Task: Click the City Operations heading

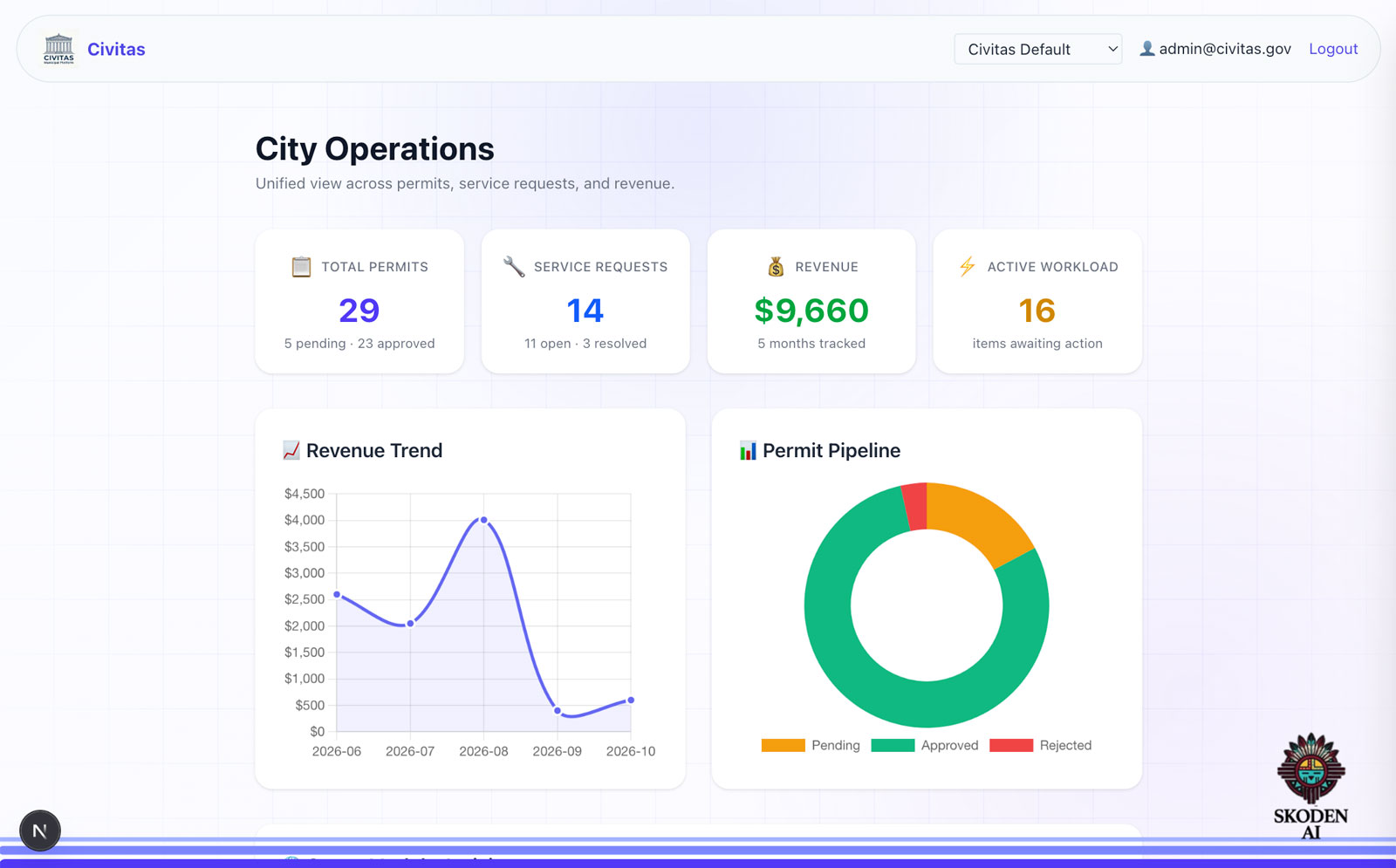Action: pos(375,149)
